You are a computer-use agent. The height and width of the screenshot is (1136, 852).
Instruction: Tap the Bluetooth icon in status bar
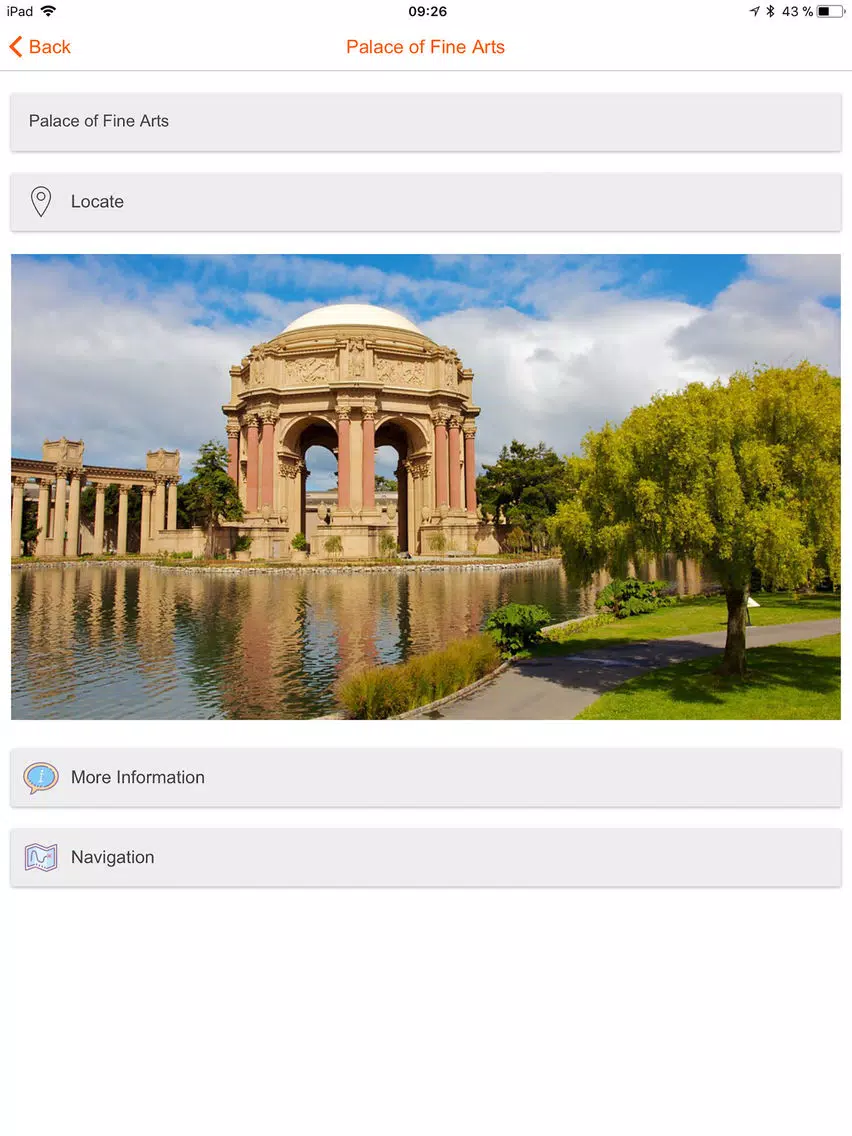[770, 11]
